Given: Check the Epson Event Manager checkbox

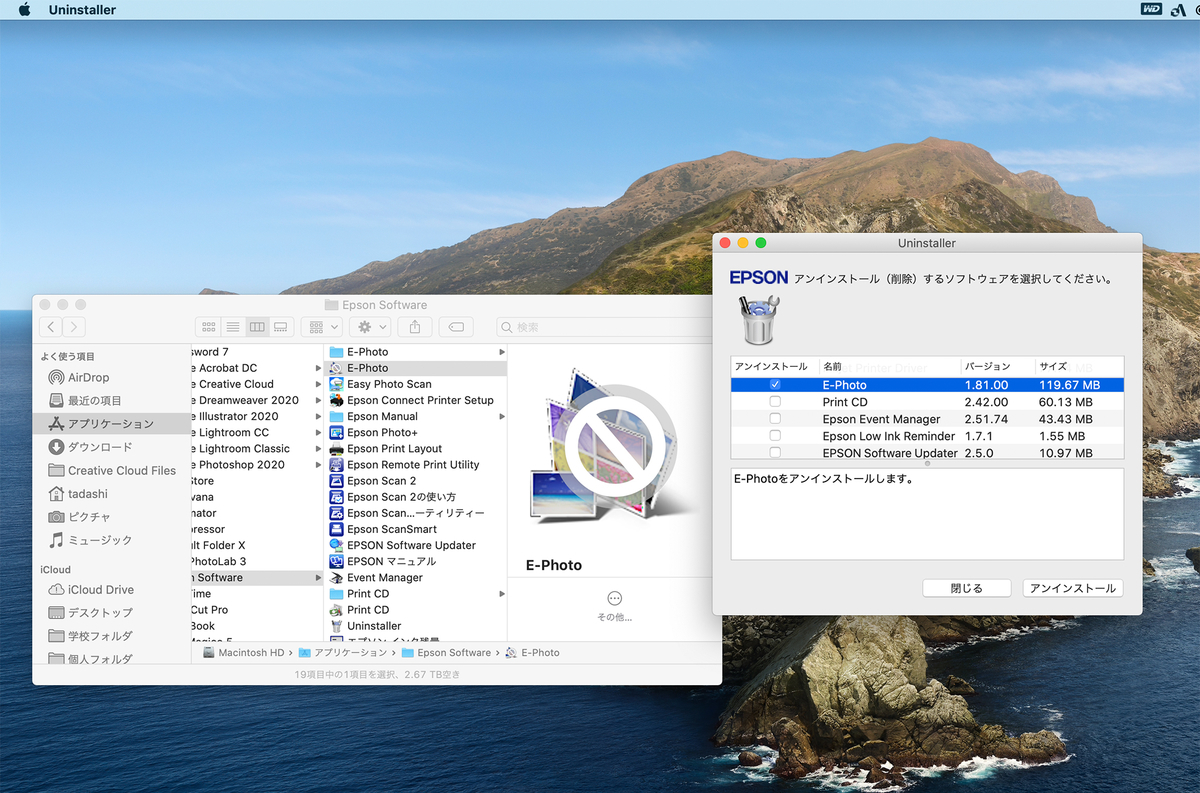Looking at the screenshot, I should [x=775, y=419].
